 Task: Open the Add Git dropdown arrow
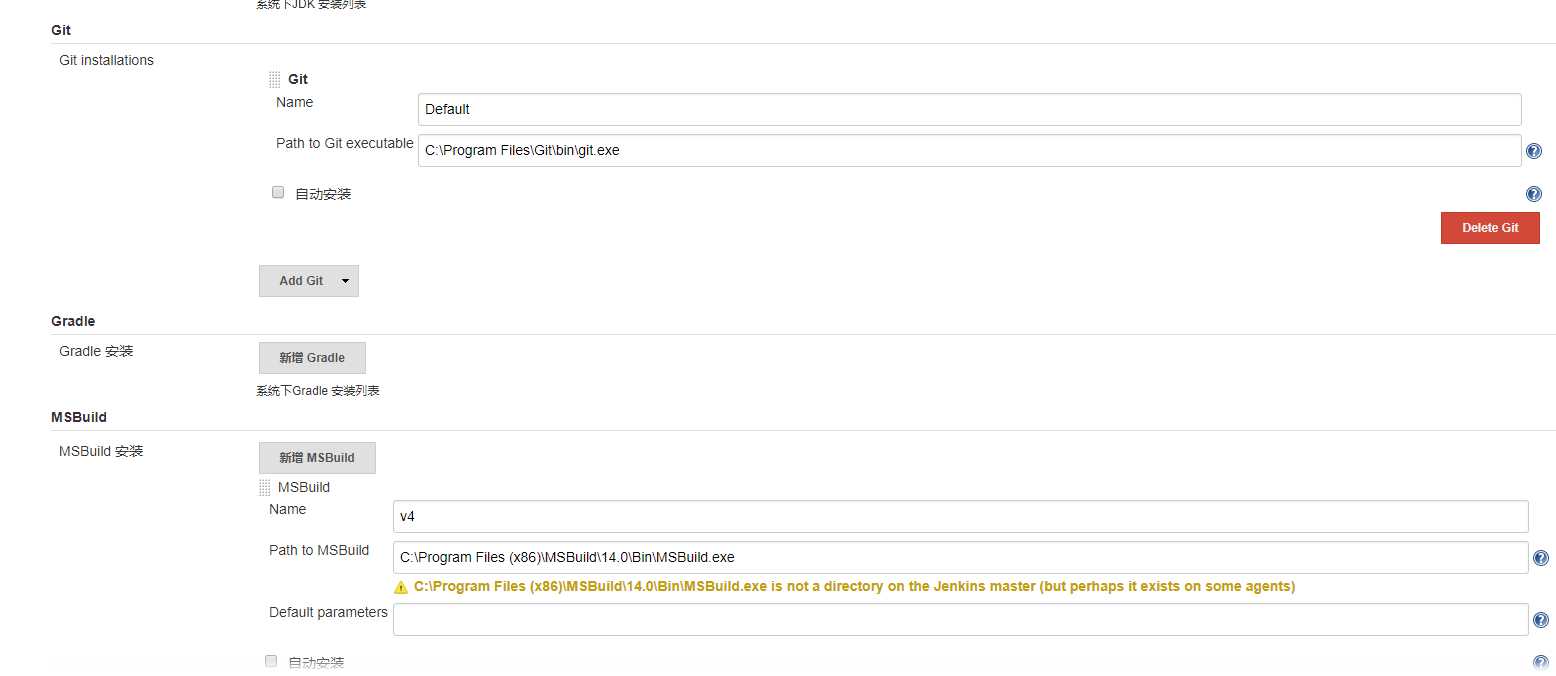[x=346, y=281]
